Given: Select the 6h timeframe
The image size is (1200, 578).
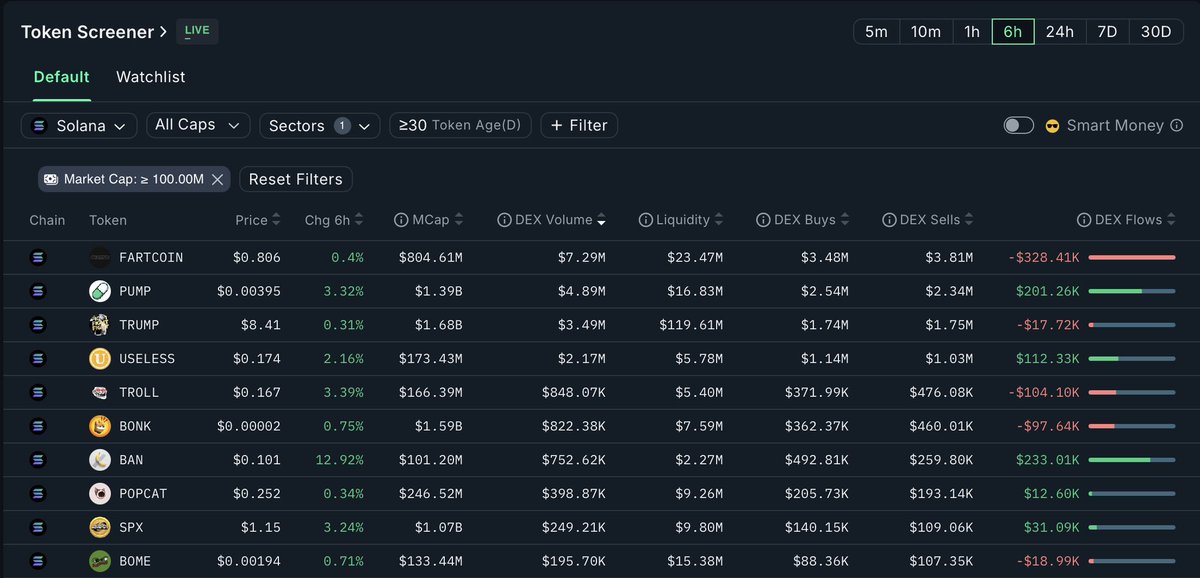Looking at the screenshot, I should pyautogui.click(x=1013, y=32).
